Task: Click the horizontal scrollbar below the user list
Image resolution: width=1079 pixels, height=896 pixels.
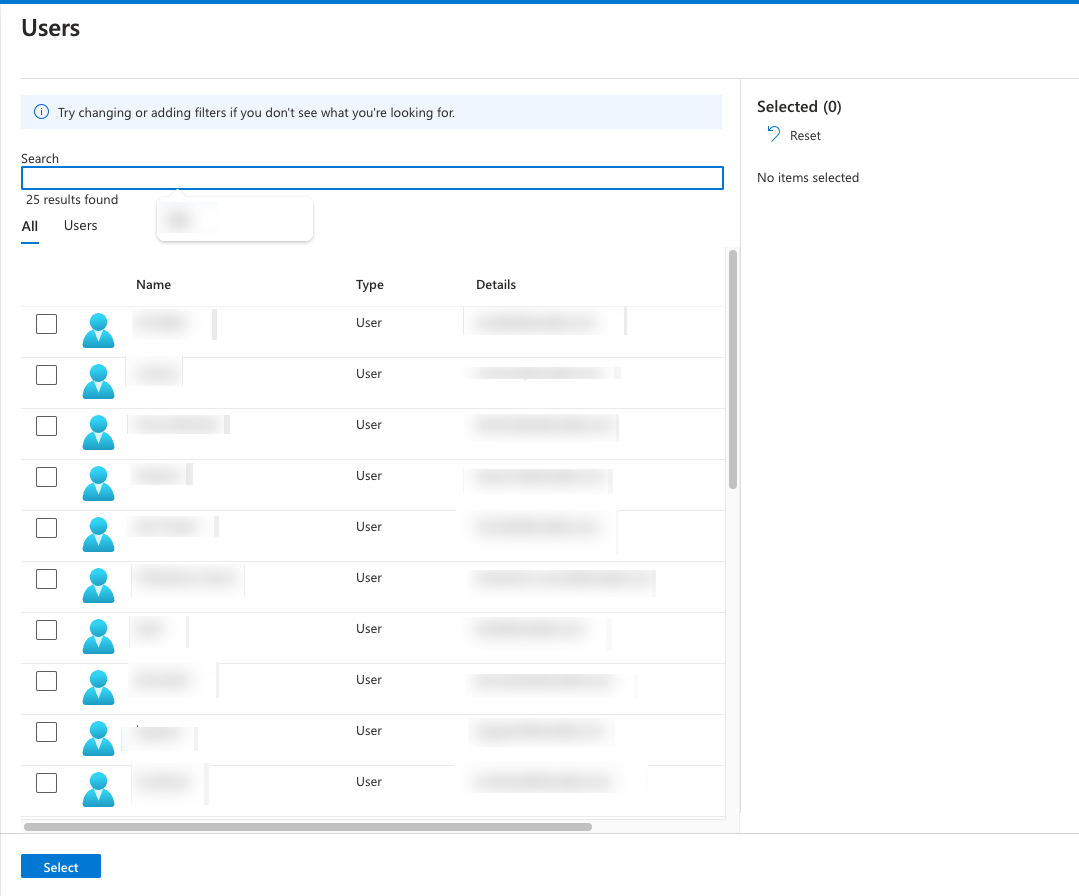Action: point(307,827)
